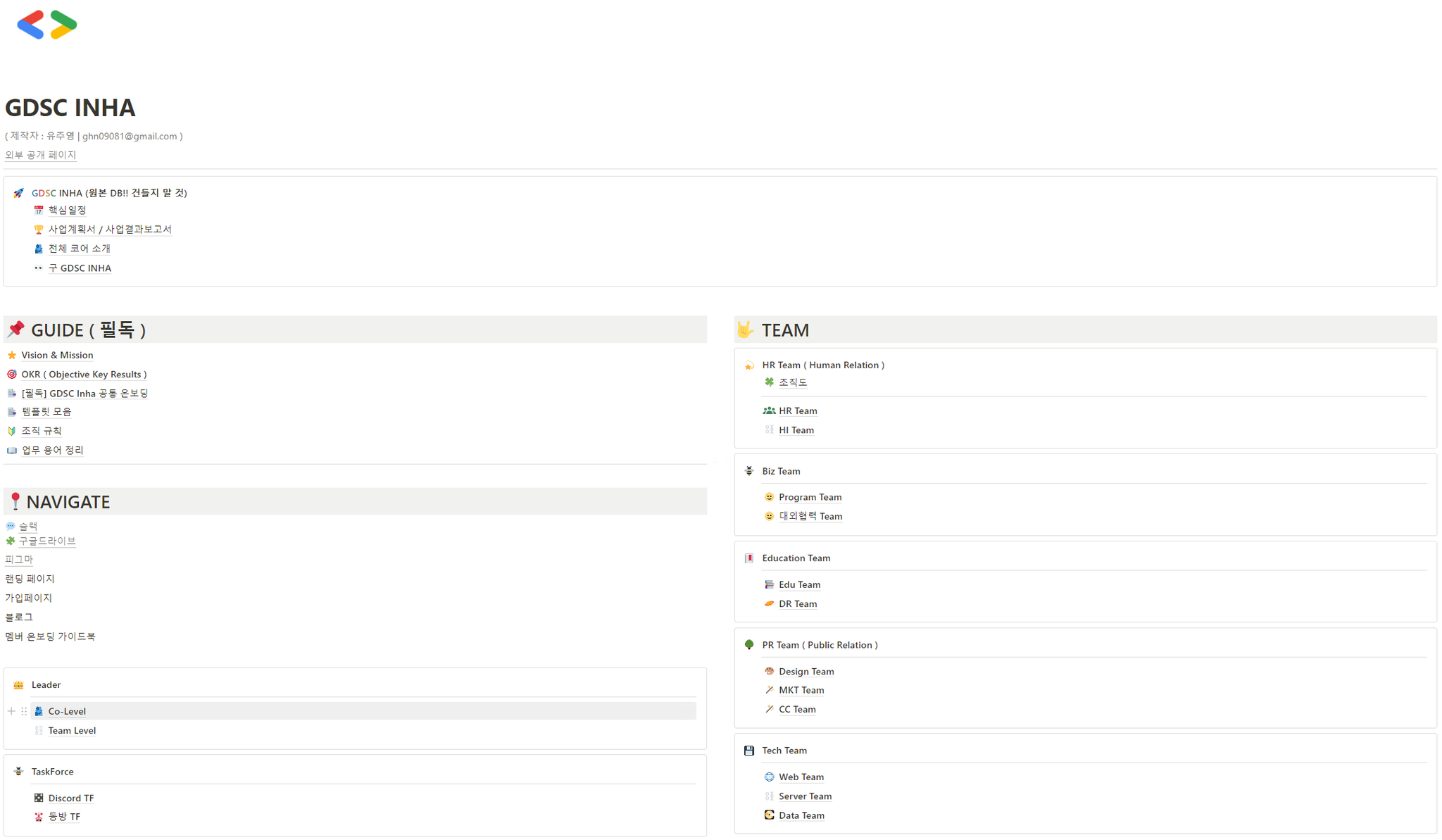Open the Server Team page

tap(805, 796)
